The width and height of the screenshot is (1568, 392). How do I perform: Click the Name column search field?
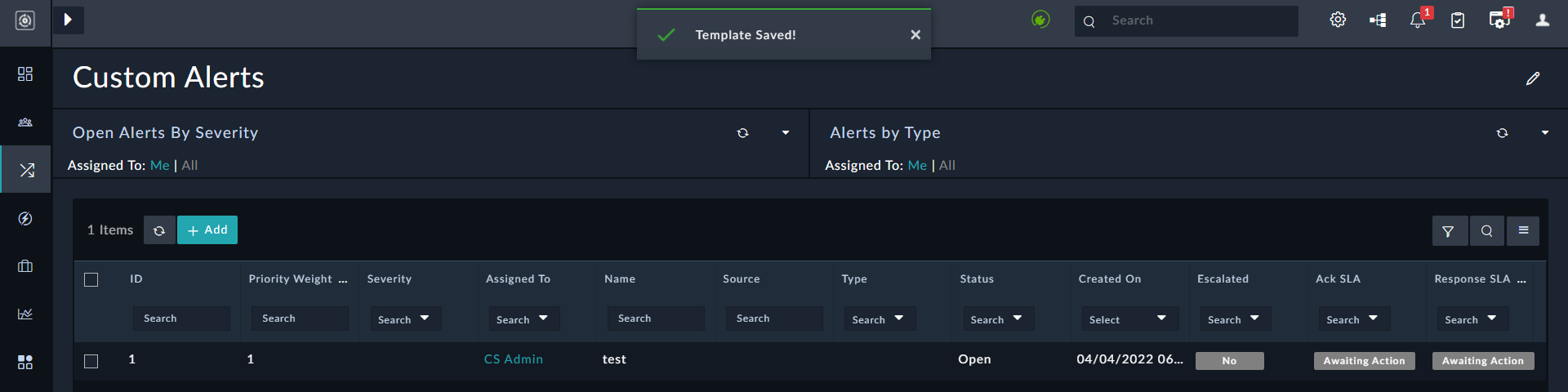coord(656,318)
